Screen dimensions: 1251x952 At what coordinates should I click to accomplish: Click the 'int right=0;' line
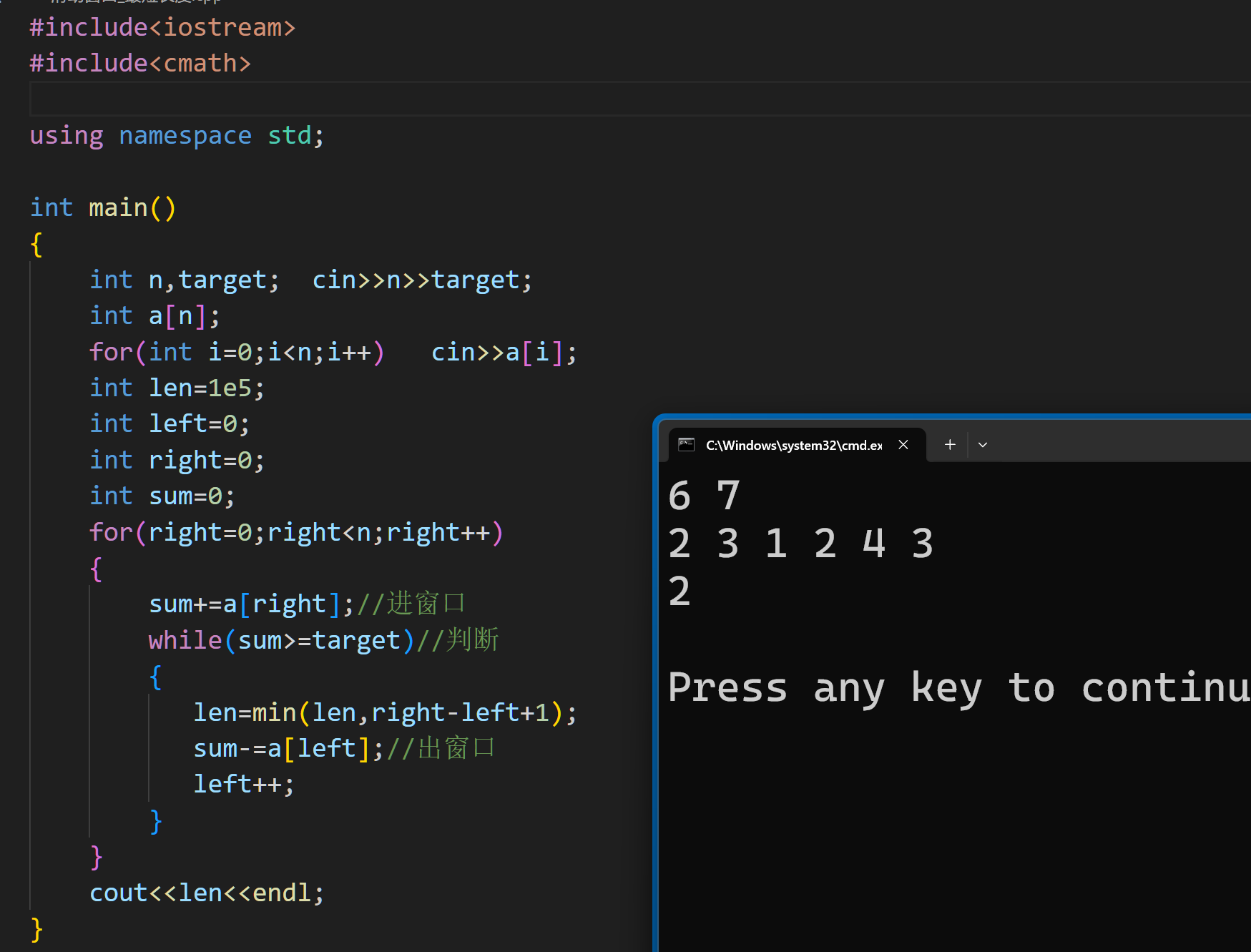click(177, 460)
